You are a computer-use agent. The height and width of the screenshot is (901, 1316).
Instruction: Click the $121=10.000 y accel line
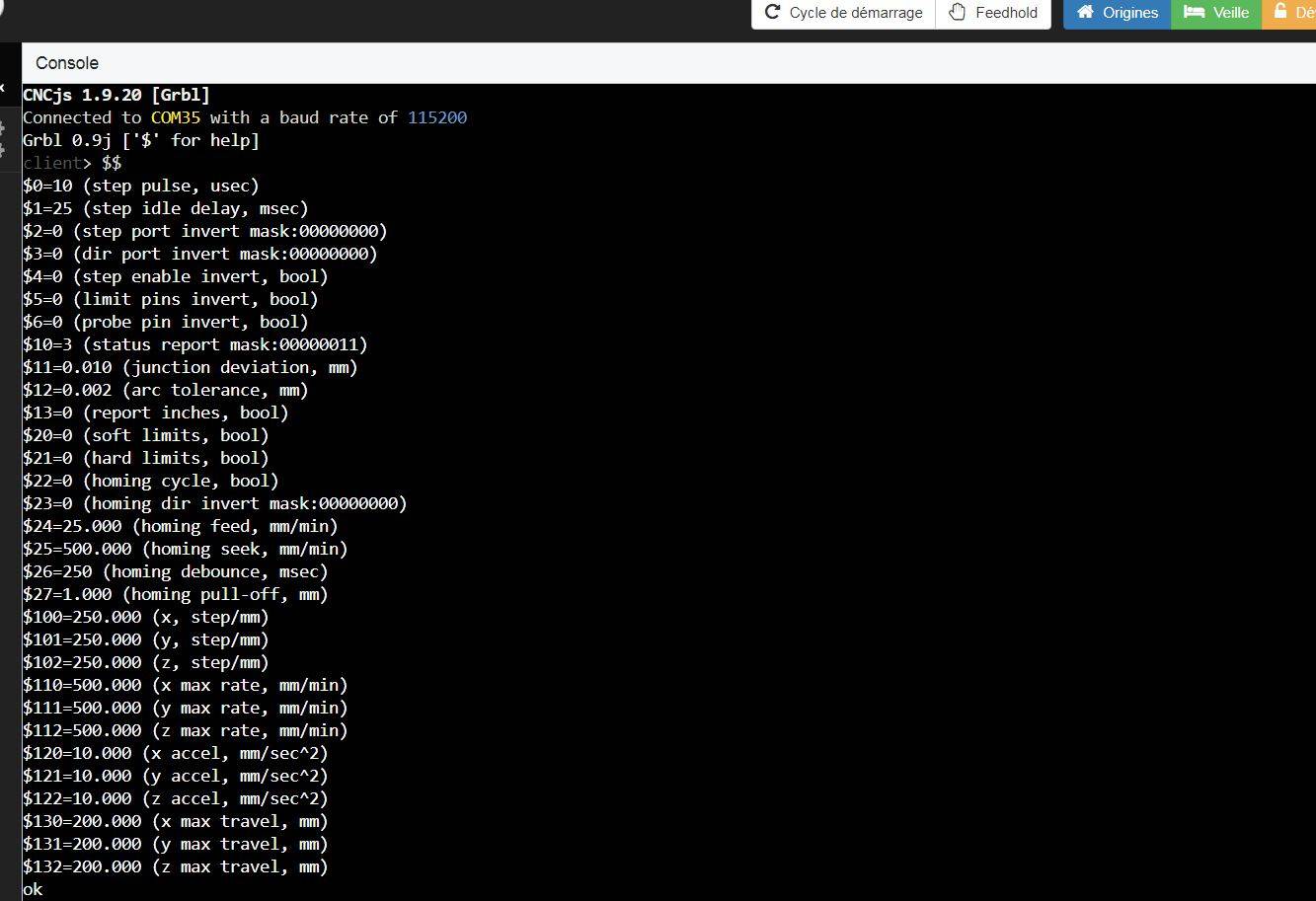coord(176,776)
